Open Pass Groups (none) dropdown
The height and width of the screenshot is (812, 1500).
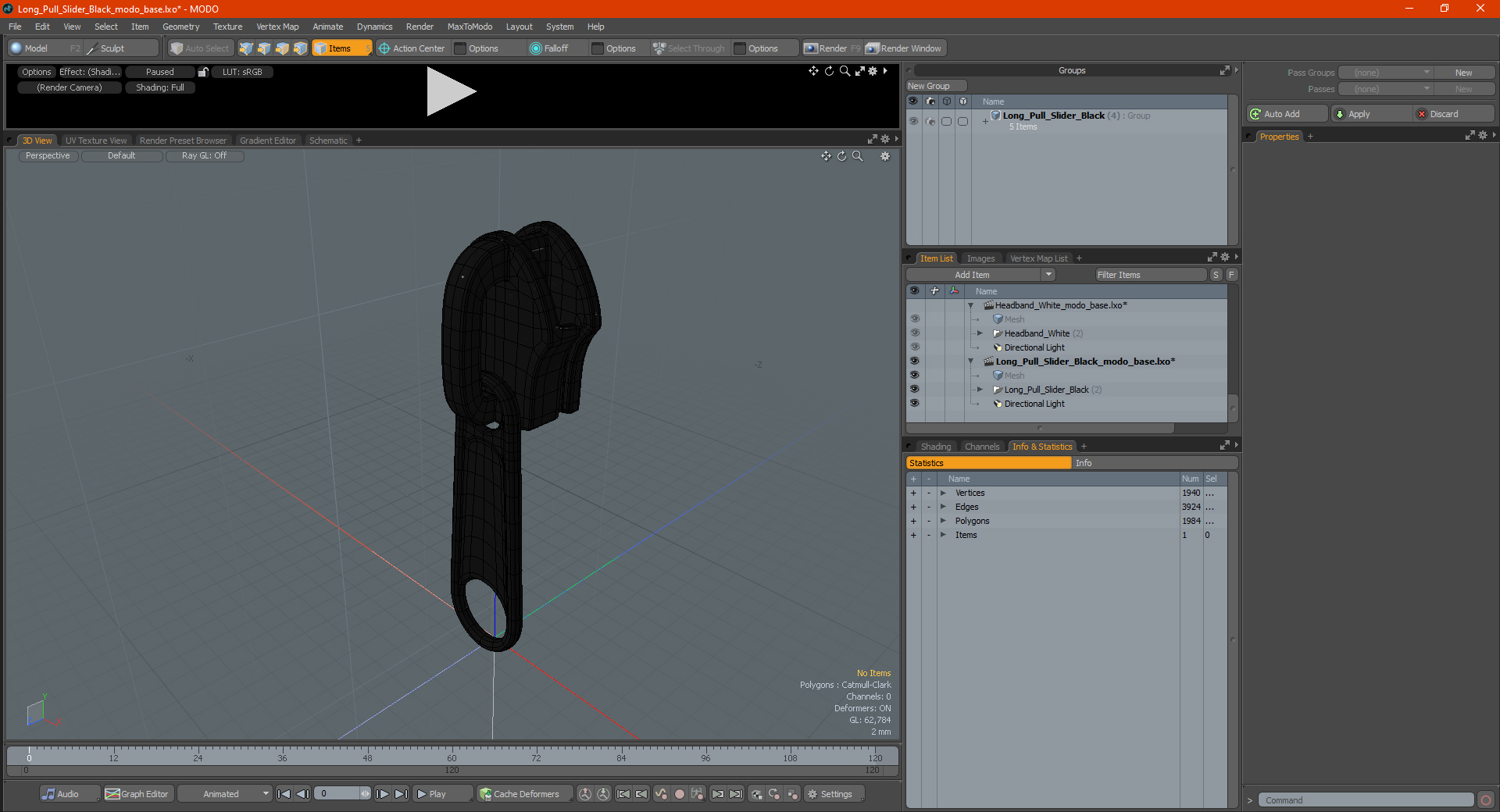tap(1385, 73)
